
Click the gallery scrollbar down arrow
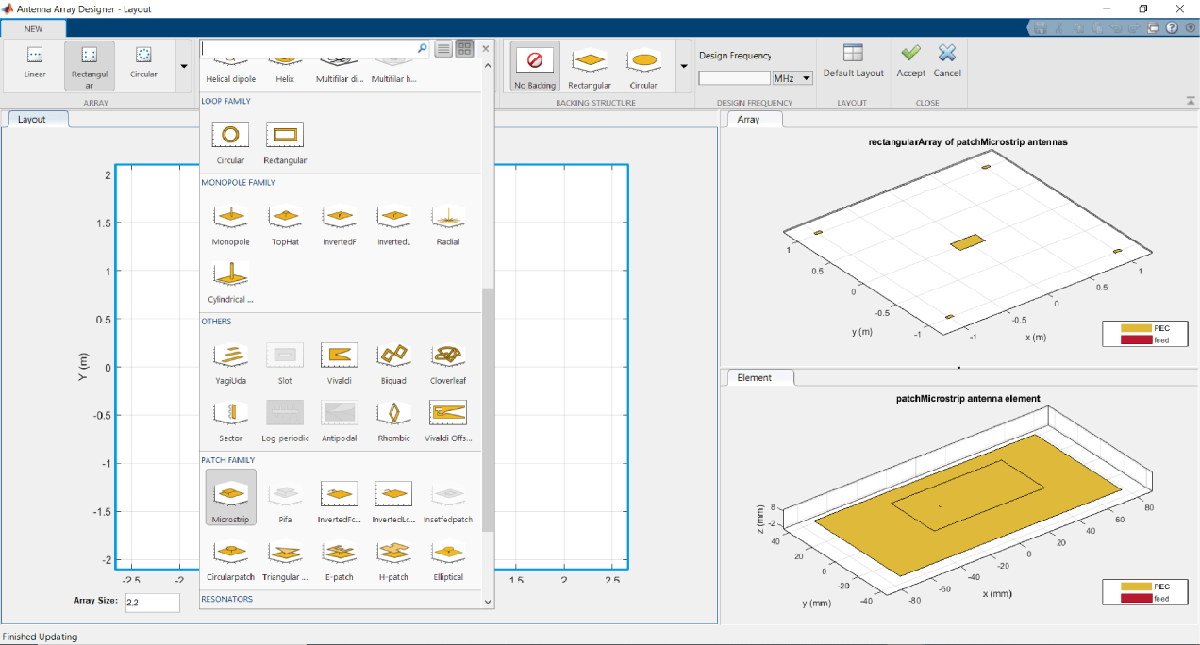(x=488, y=601)
